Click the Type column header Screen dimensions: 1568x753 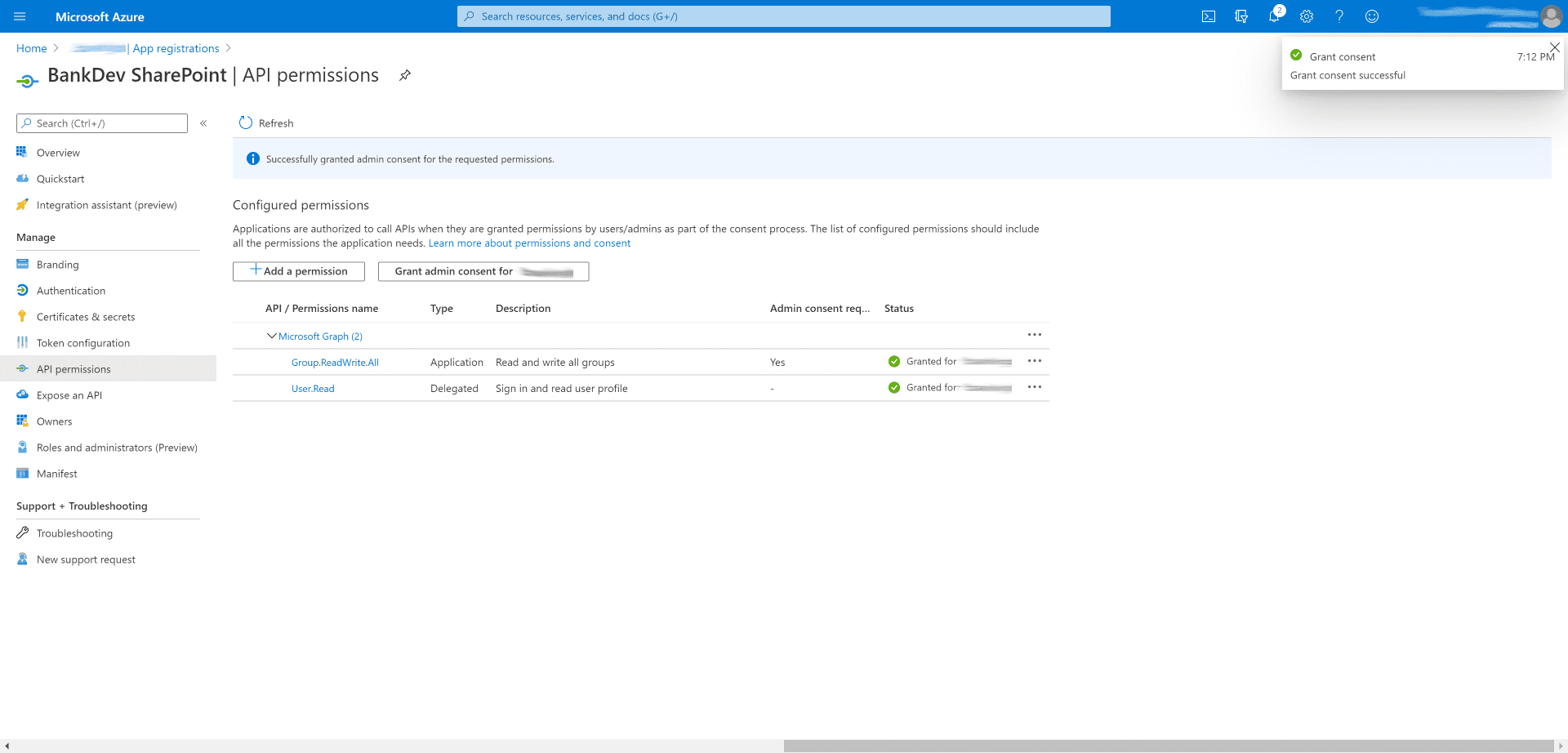[442, 309]
